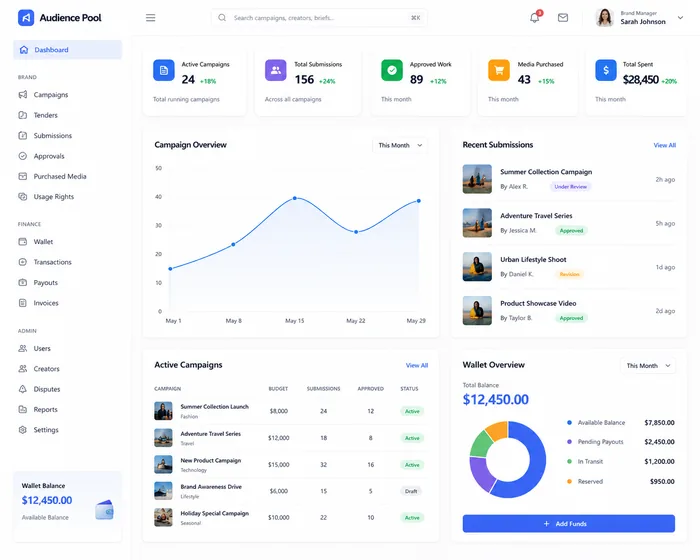Open Adventure Travel Series submission by Jessica M.
This screenshot has width=700, height=560.
click(569, 223)
